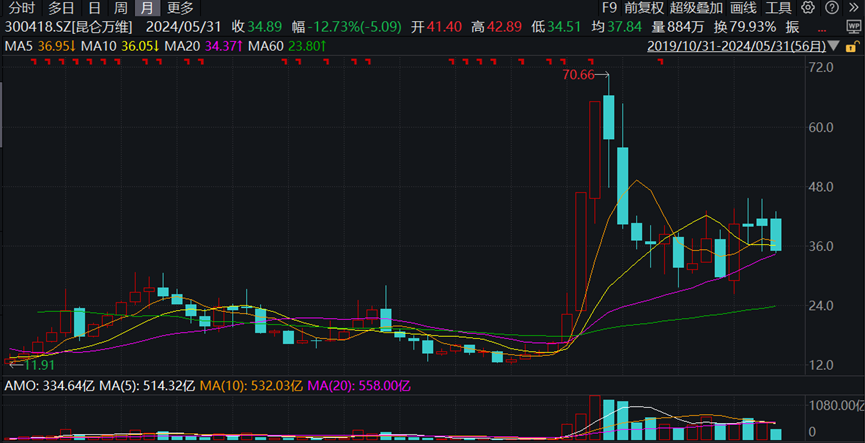Click the 24.0 price axis label
Image resolution: width=865 pixels, height=443 pixels.
point(821,306)
